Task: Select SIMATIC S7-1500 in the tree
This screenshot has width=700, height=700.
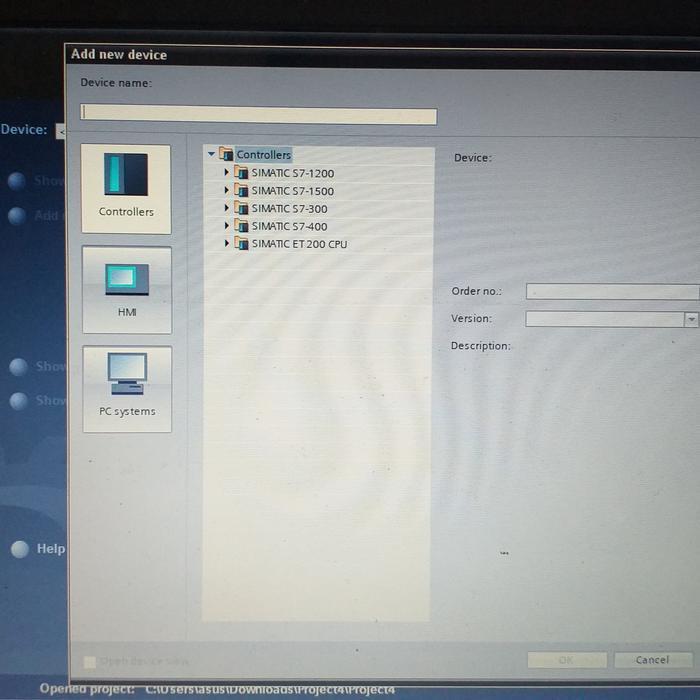Action: pyautogui.click(x=292, y=191)
